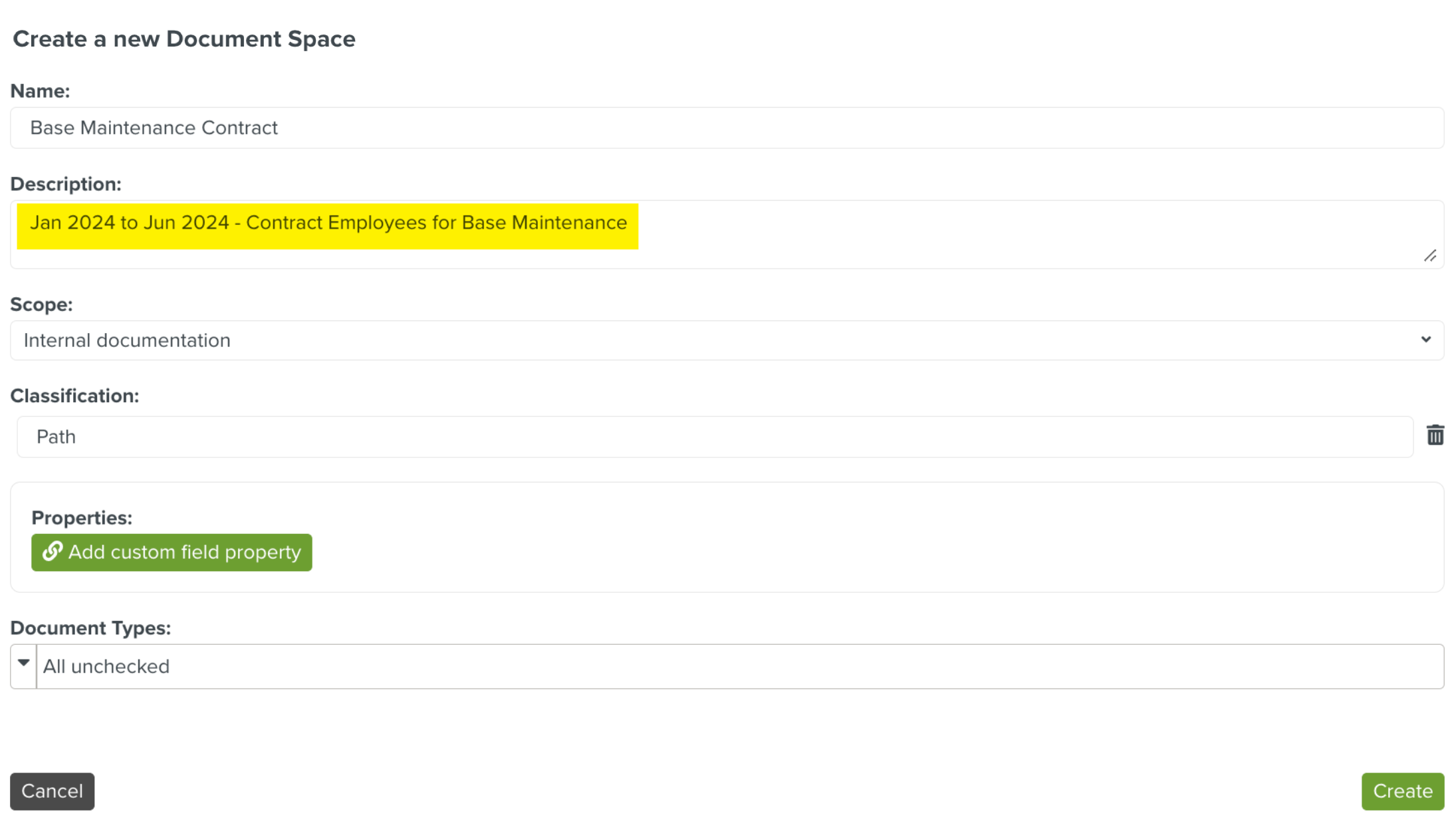Click the Description box resize handle
Viewport: 1456px width, 823px height.
coord(1430,256)
